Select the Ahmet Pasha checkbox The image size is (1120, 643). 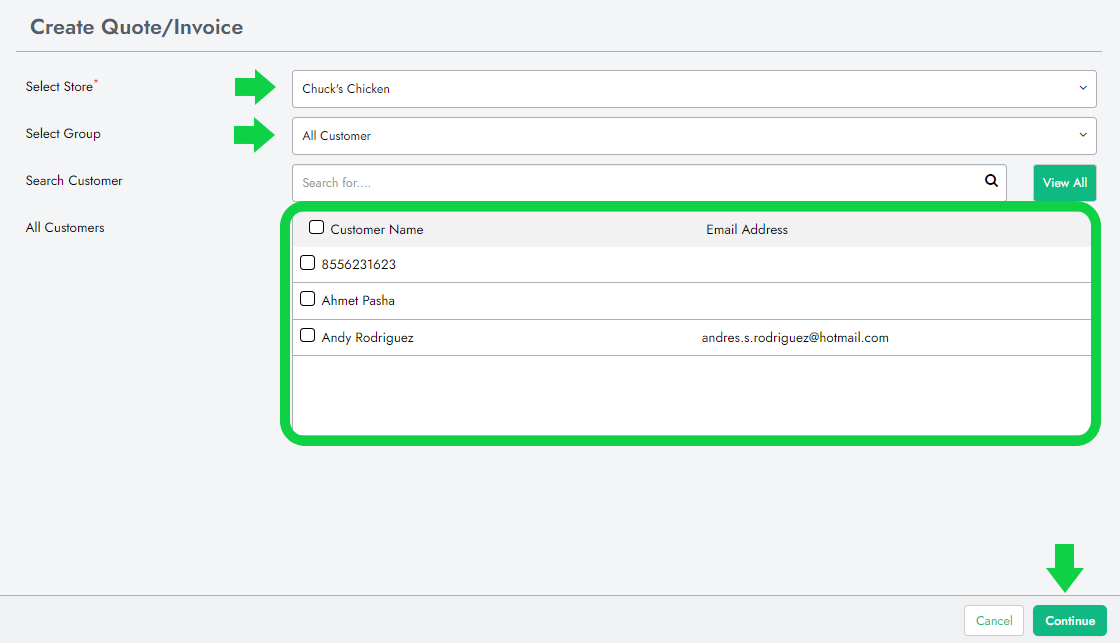pyautogui.click(x=308, y=299)
